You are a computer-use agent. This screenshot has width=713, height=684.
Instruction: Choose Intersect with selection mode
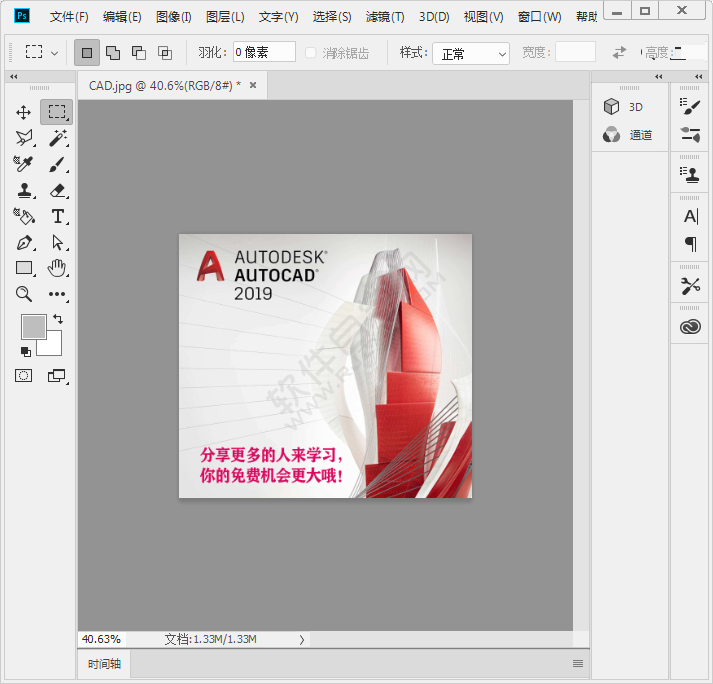click(165, 53)
